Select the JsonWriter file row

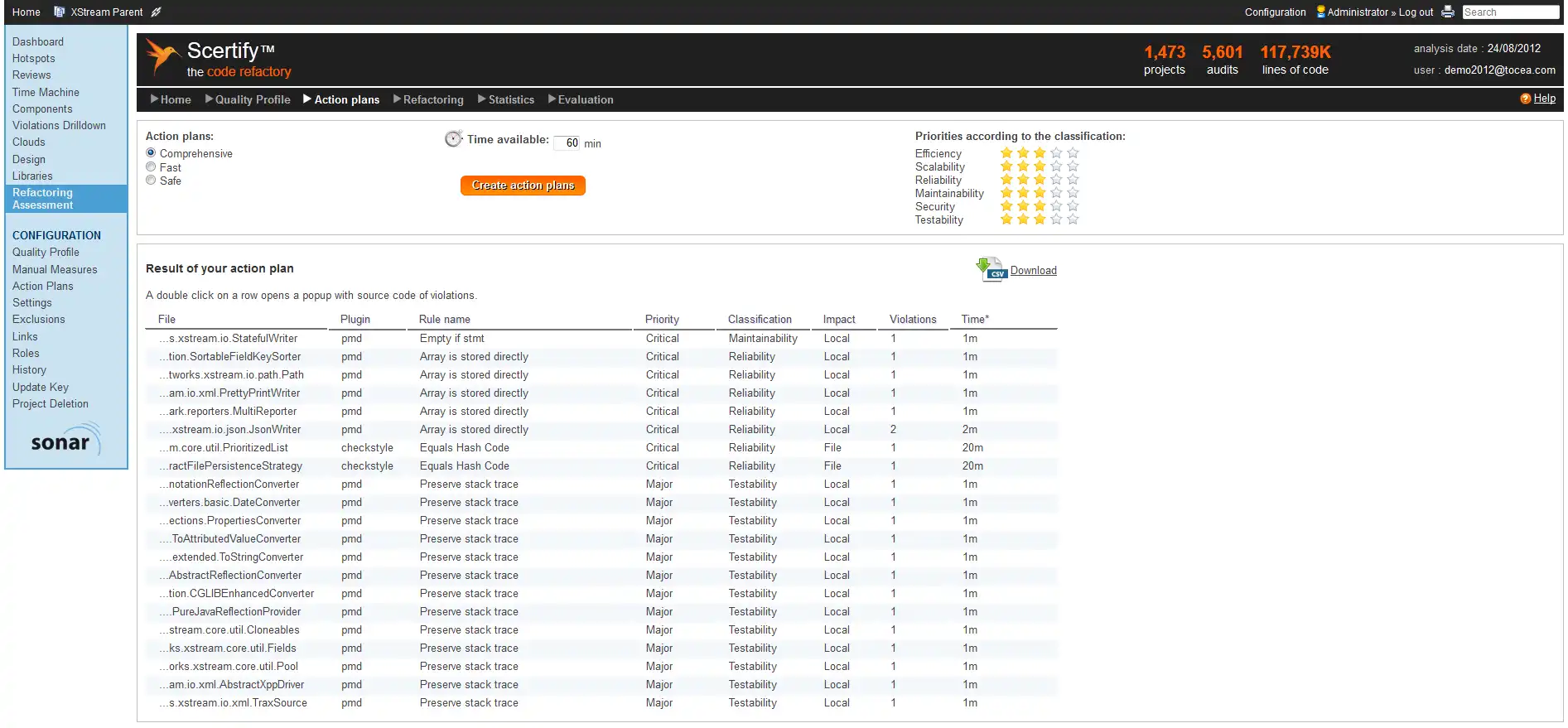point(601,430)
